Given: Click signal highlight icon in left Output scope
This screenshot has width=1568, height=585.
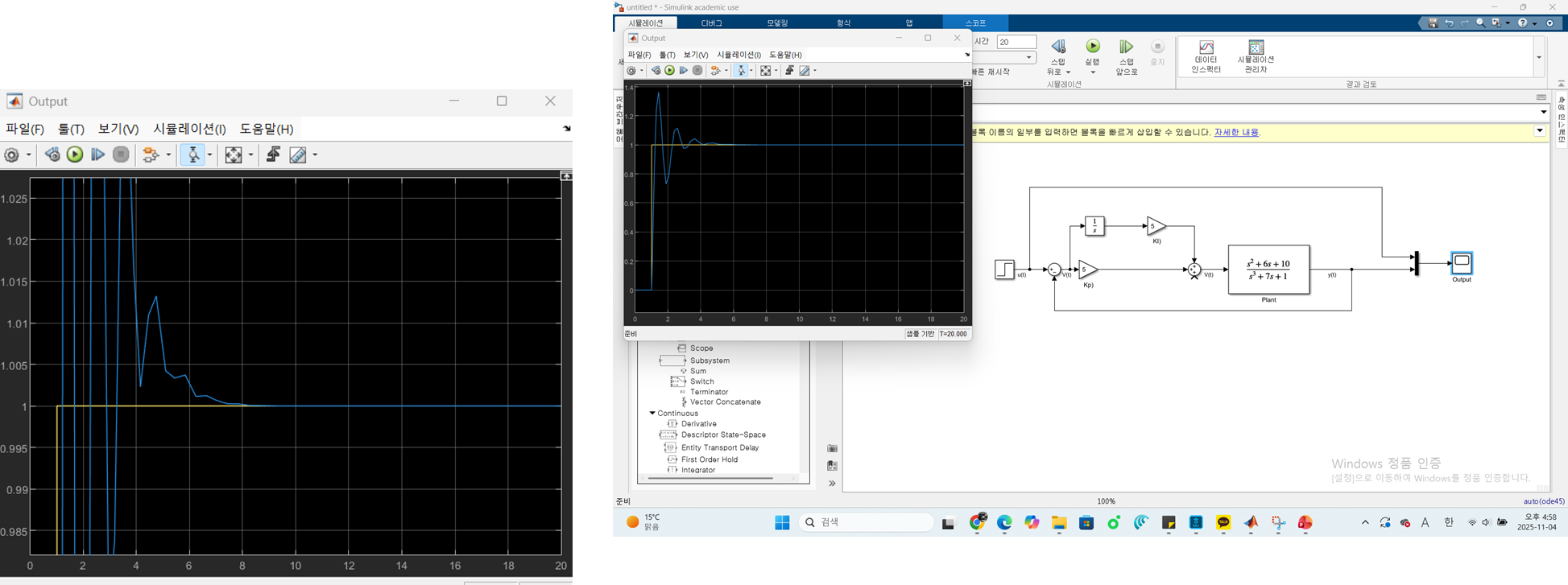Looking at the screenshot, I should 151,154.
